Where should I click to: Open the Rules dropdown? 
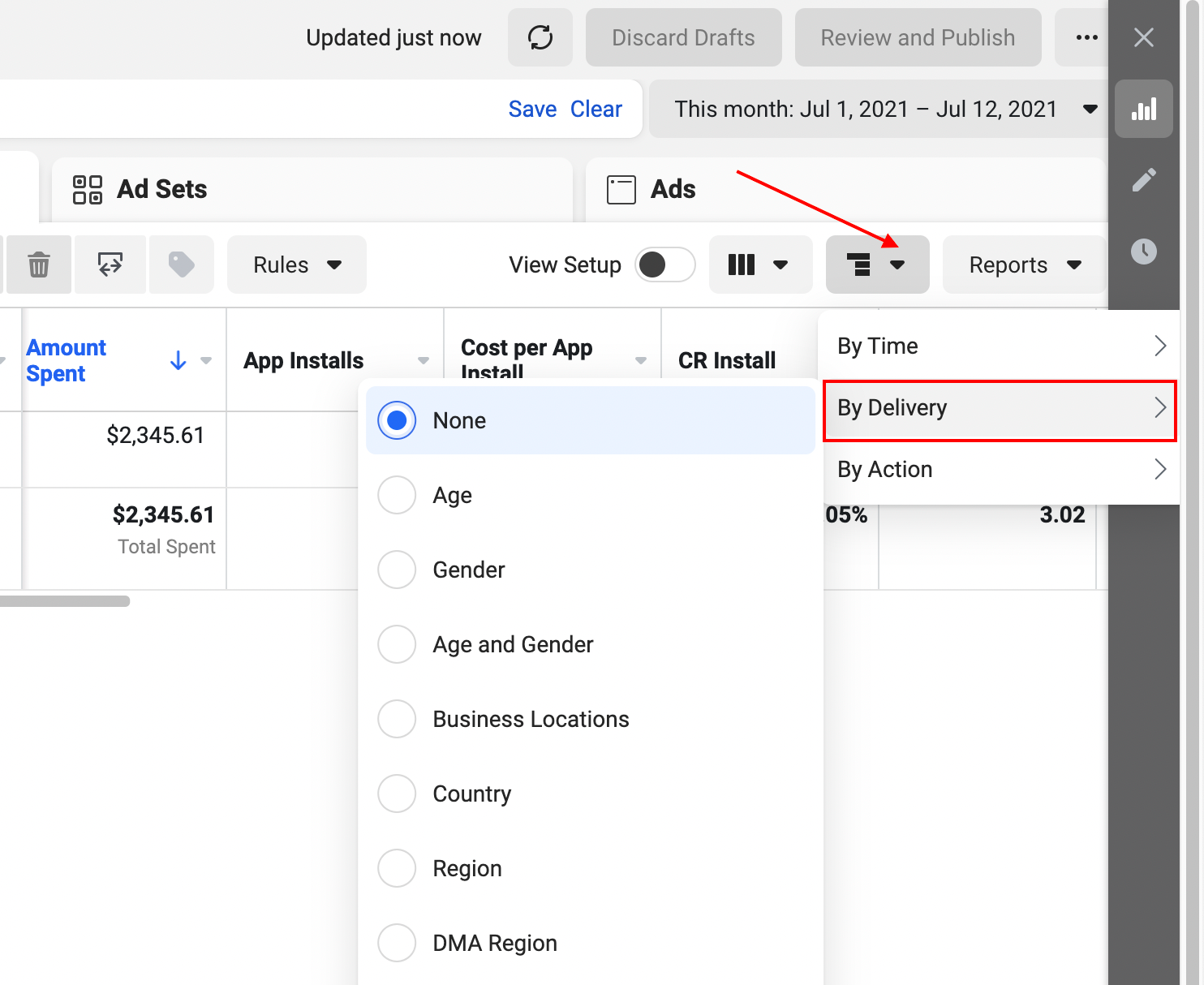click(x=297, y=265)
